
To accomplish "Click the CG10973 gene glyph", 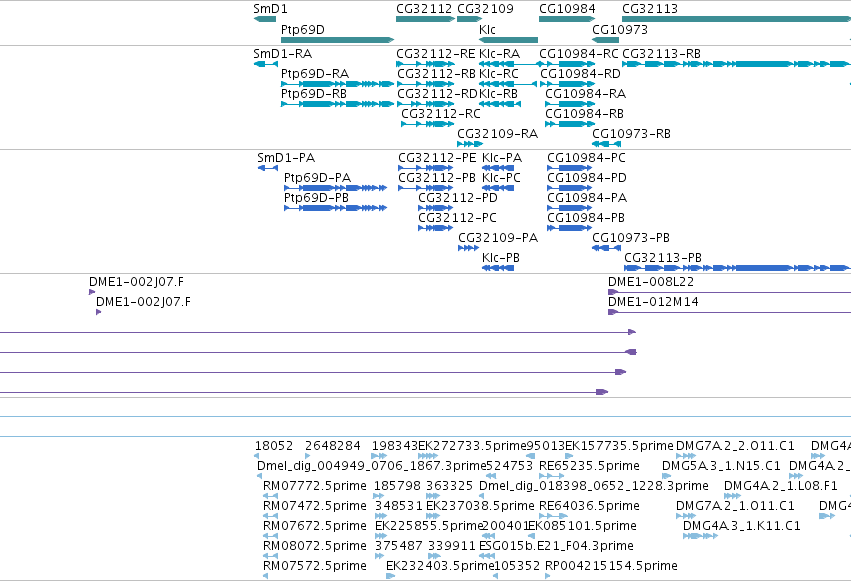I will pyautogui.click(x=605, y=40).
